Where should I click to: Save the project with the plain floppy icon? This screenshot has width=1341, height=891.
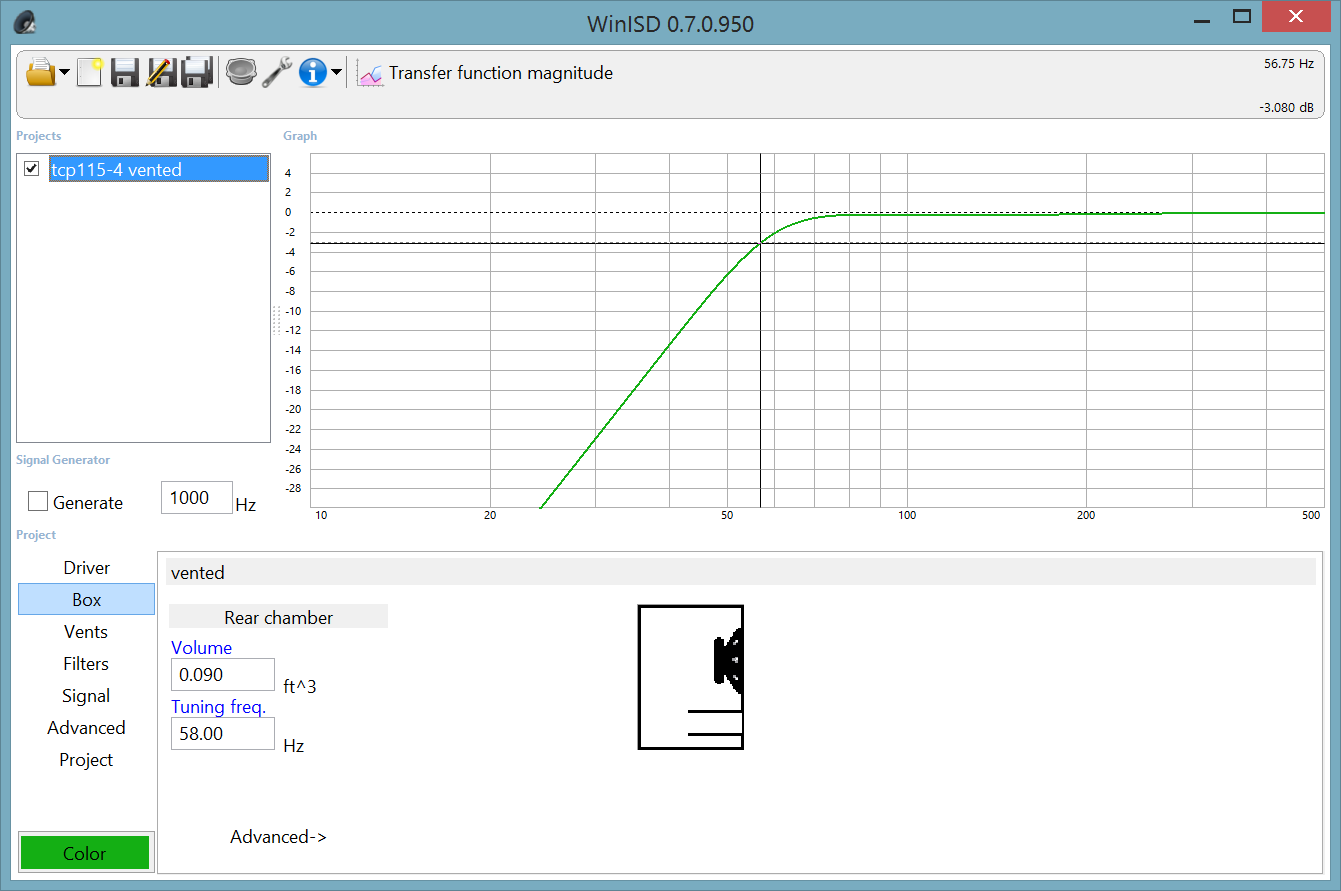click(x=125, y=72)
